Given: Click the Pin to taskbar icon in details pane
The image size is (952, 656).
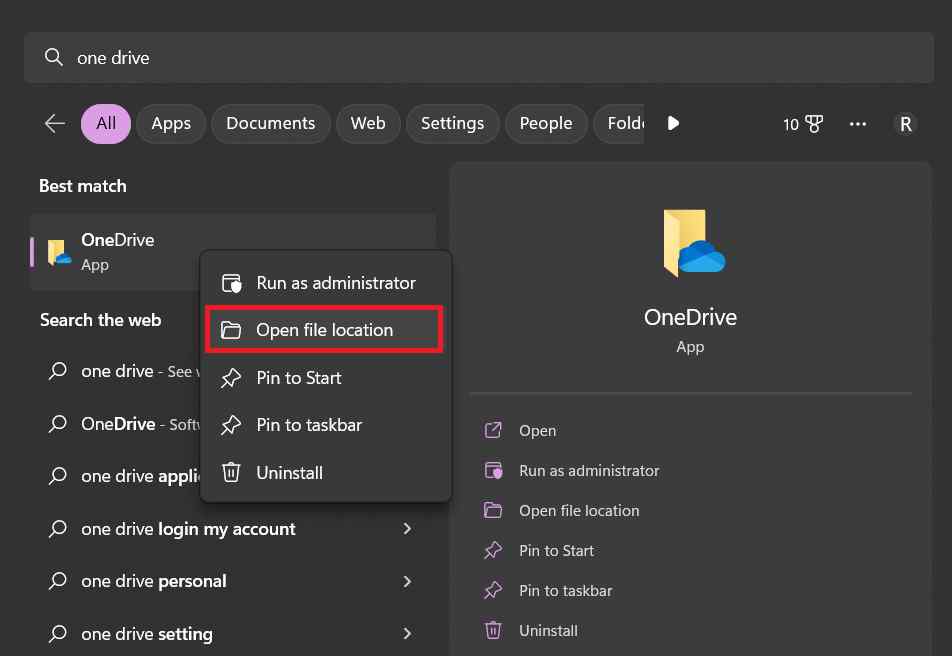Looking at the screenshot, I should 493,590.
